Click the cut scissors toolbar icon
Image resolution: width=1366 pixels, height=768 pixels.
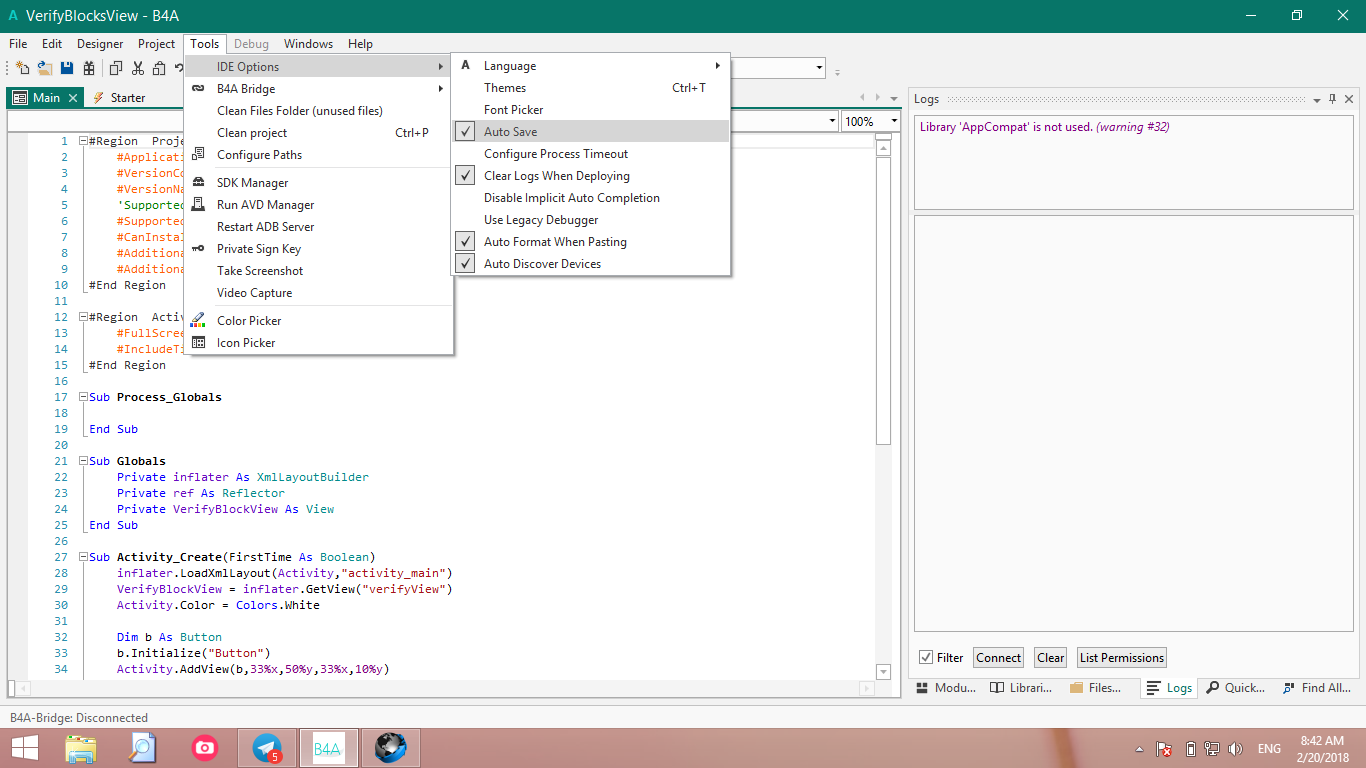coord(138,68)
